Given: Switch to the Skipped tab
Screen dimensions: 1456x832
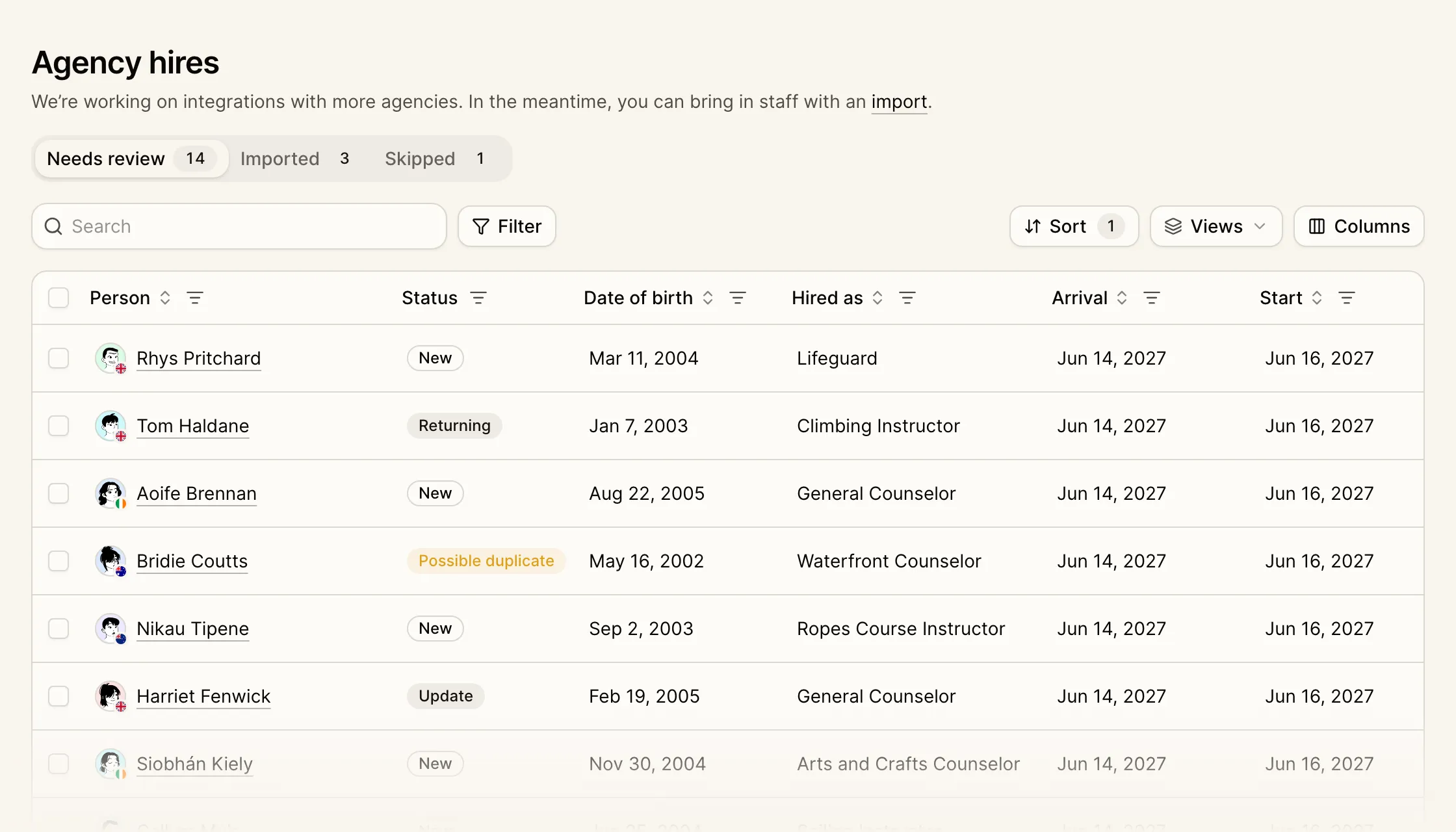Looking at the screenshot, I should pos(435,159).
